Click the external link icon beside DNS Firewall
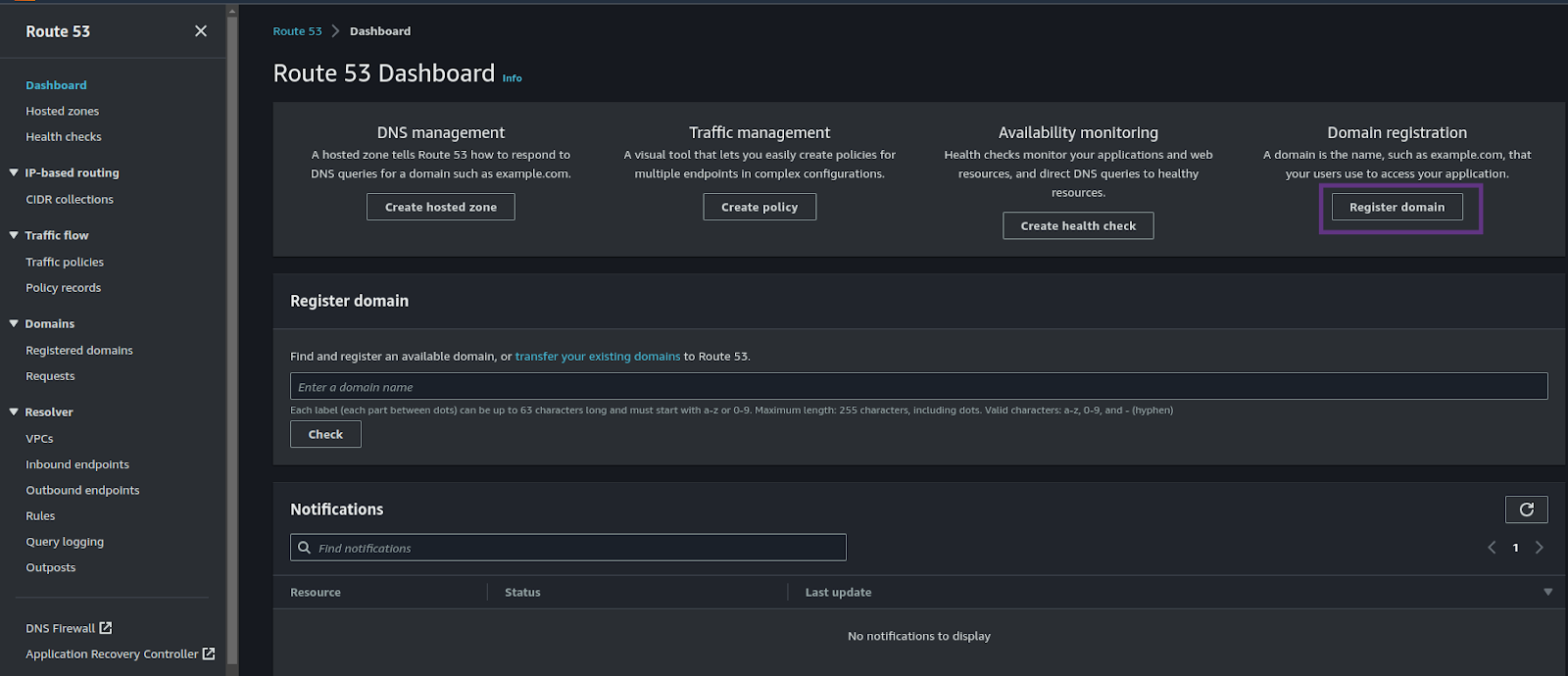Screen dimensions: 1568x676 (x=106, y=628)
